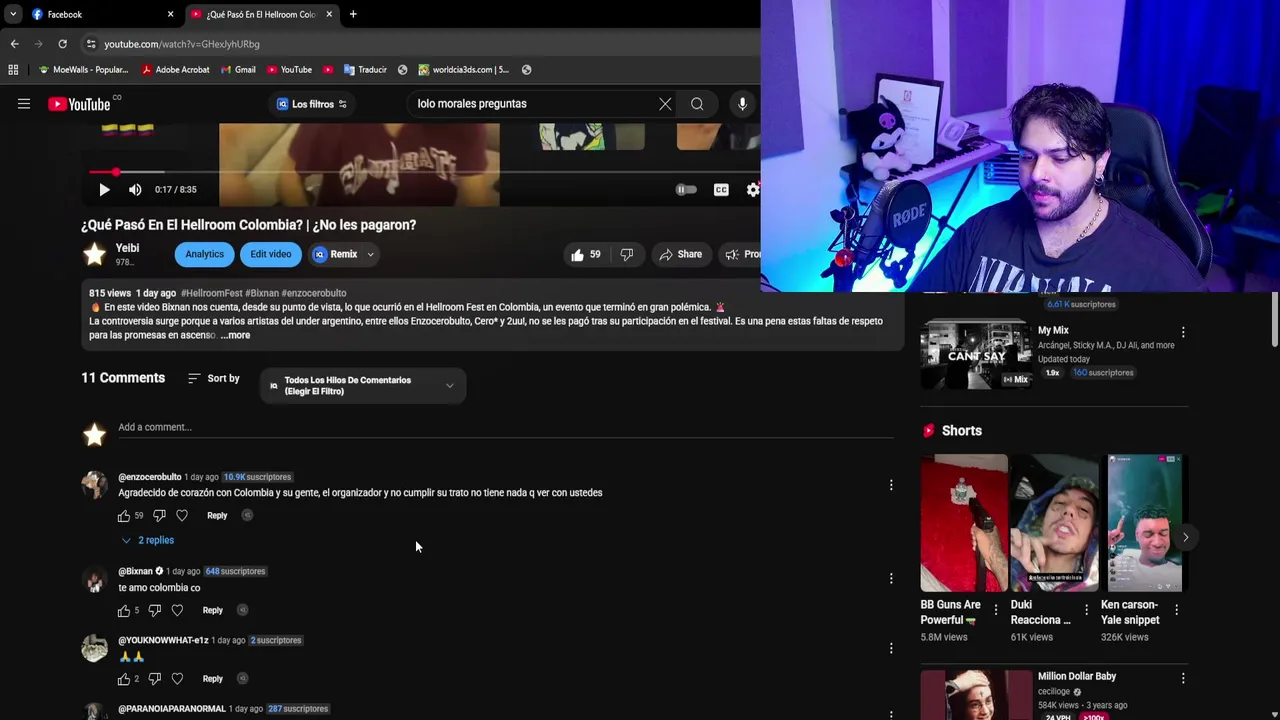
Task: Open options for Ken carson short
Action: pyautogui.click(x=1176, y=610)
